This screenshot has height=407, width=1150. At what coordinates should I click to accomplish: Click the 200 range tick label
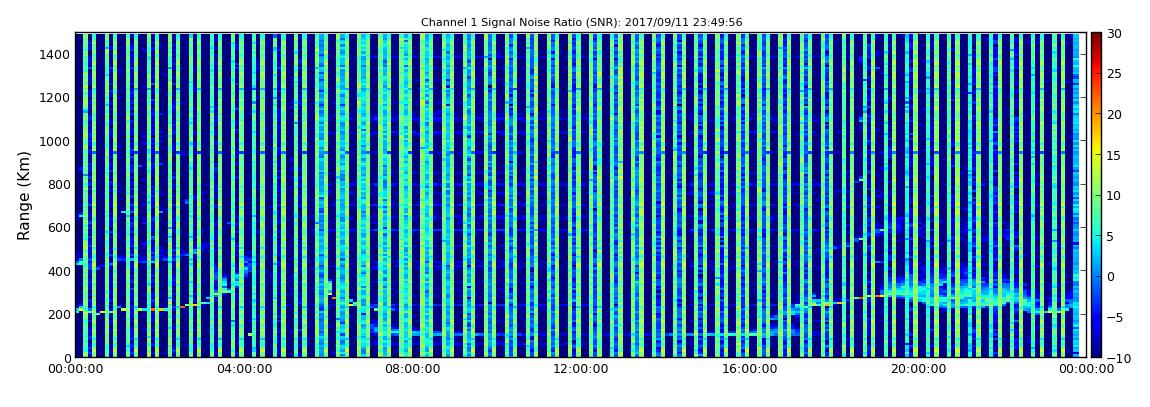click(x=59, y=315)
